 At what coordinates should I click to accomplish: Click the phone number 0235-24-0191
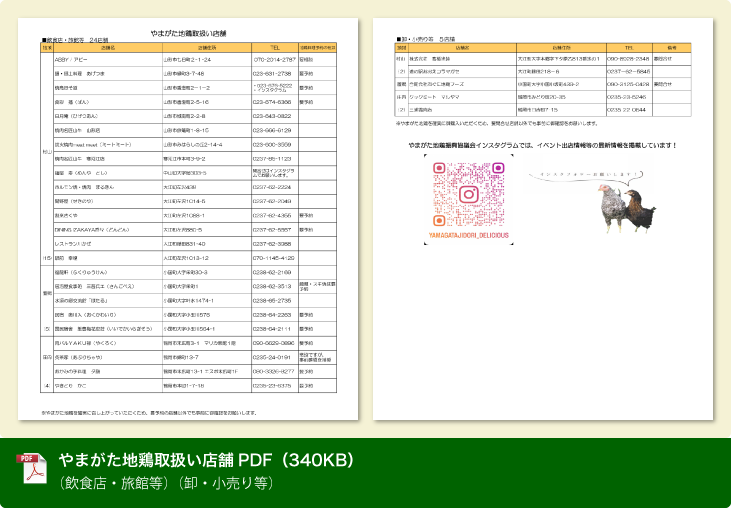[x=272, y=357]
